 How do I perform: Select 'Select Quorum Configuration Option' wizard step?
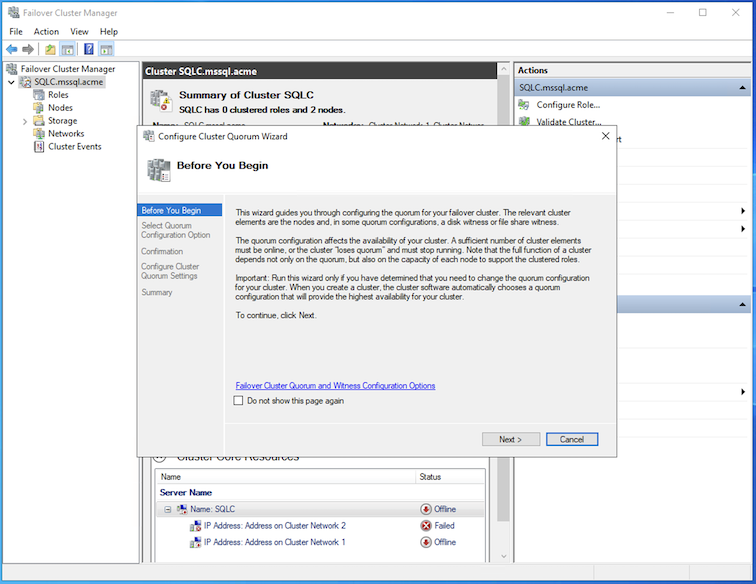(176, 231)
